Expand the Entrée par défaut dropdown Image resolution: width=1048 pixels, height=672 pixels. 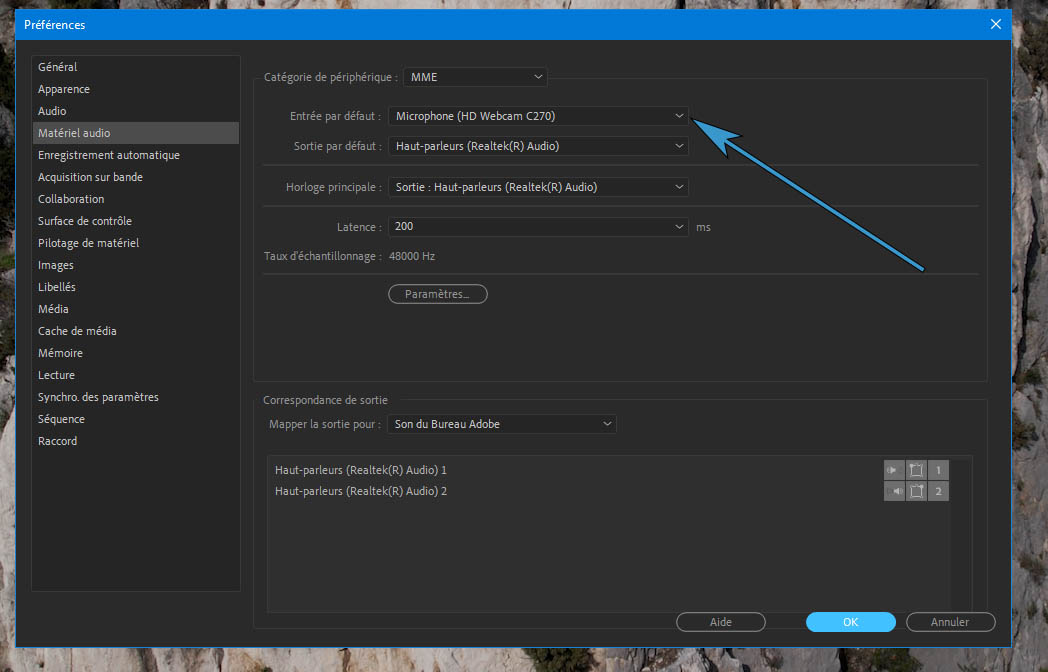(x=538, y=116)
